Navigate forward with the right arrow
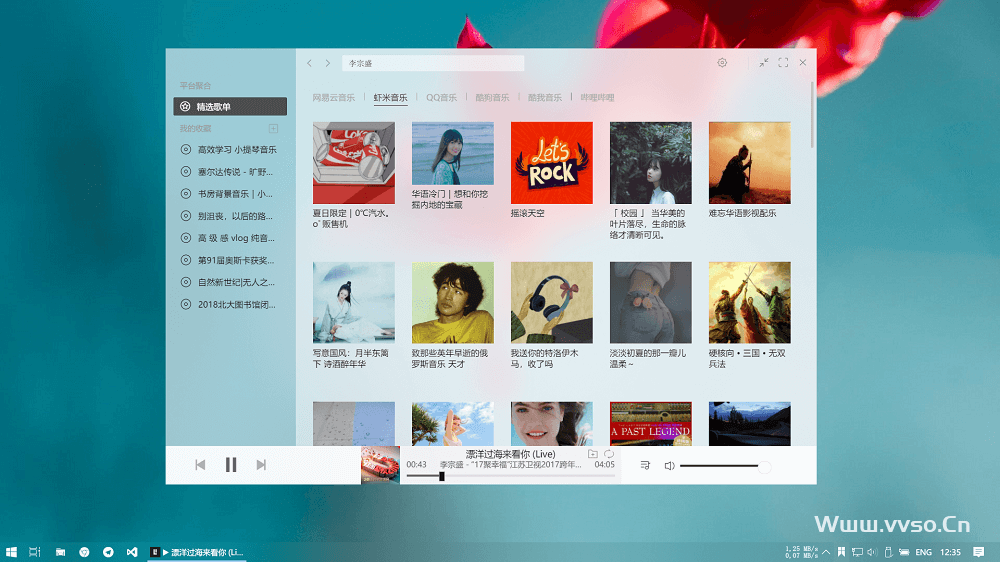Image resolution: width=1000 pixels, height=562 pixels. point(327,63)
